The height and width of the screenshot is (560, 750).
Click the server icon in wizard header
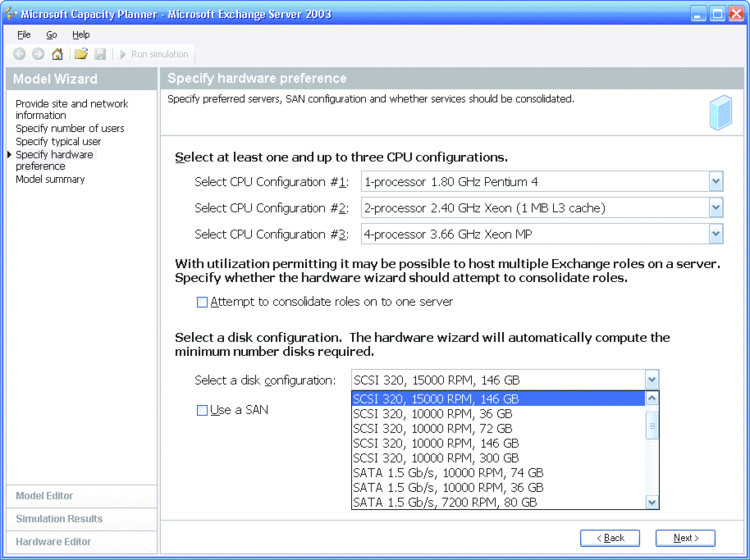tap(720, 113)
